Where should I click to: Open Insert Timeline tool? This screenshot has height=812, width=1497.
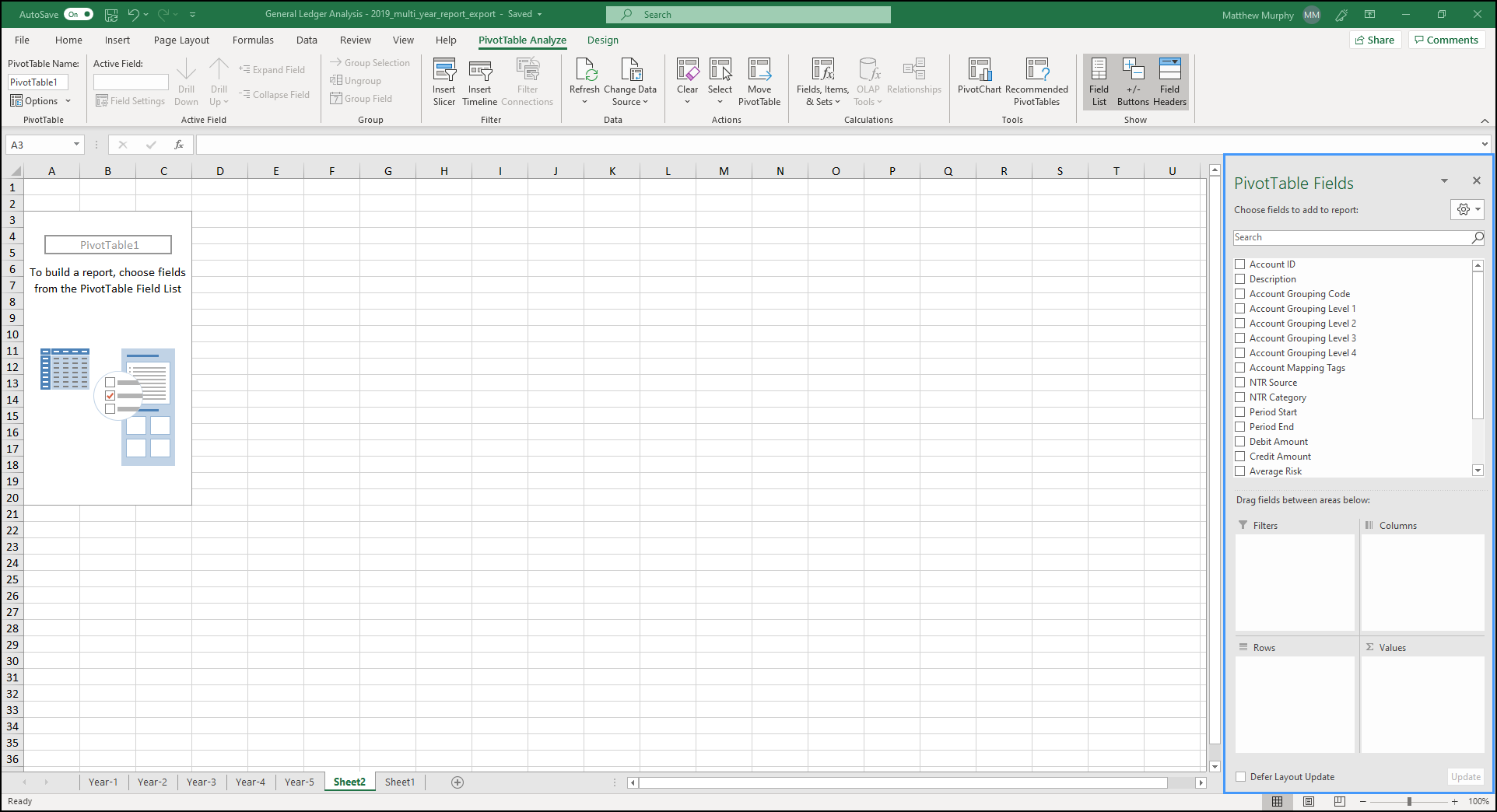pyautogui.click(x=480, y=82)
